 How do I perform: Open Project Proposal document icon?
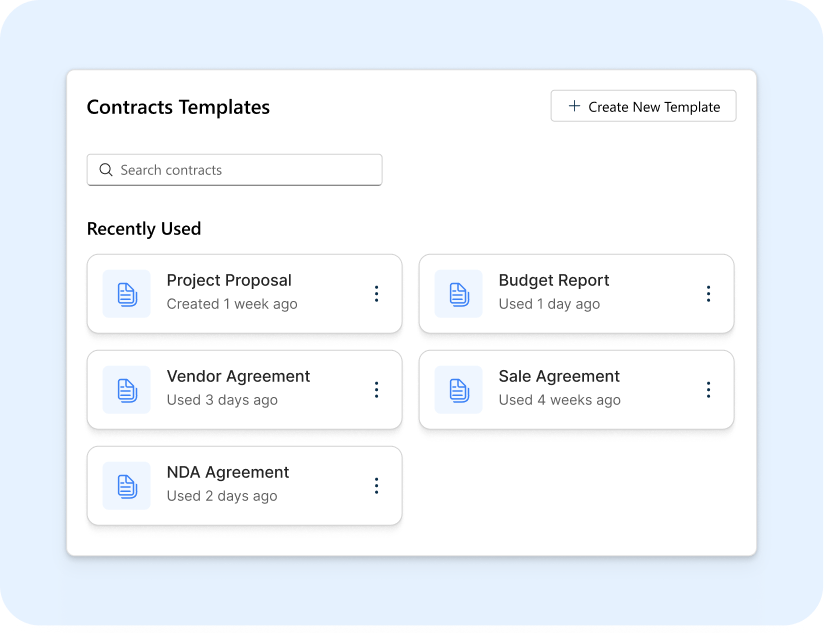[127, 294]
